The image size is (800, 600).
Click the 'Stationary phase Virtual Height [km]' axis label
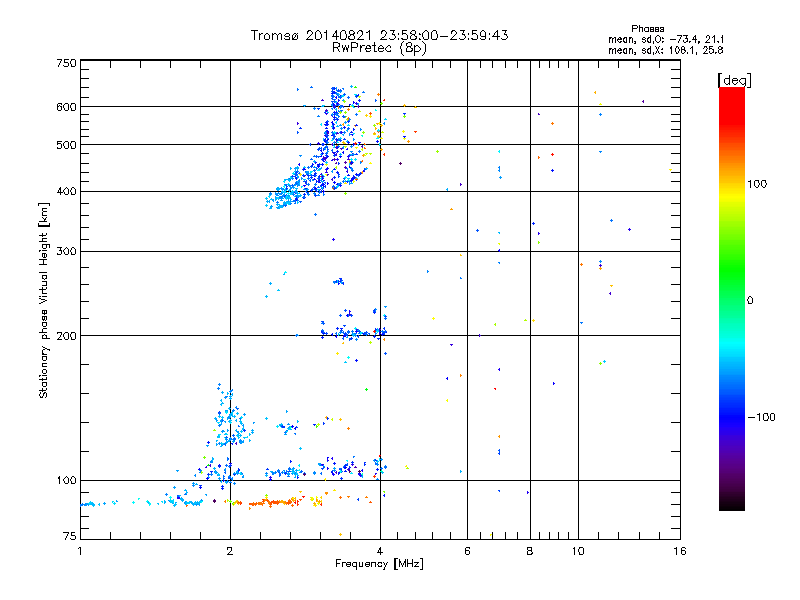(44, 300)
